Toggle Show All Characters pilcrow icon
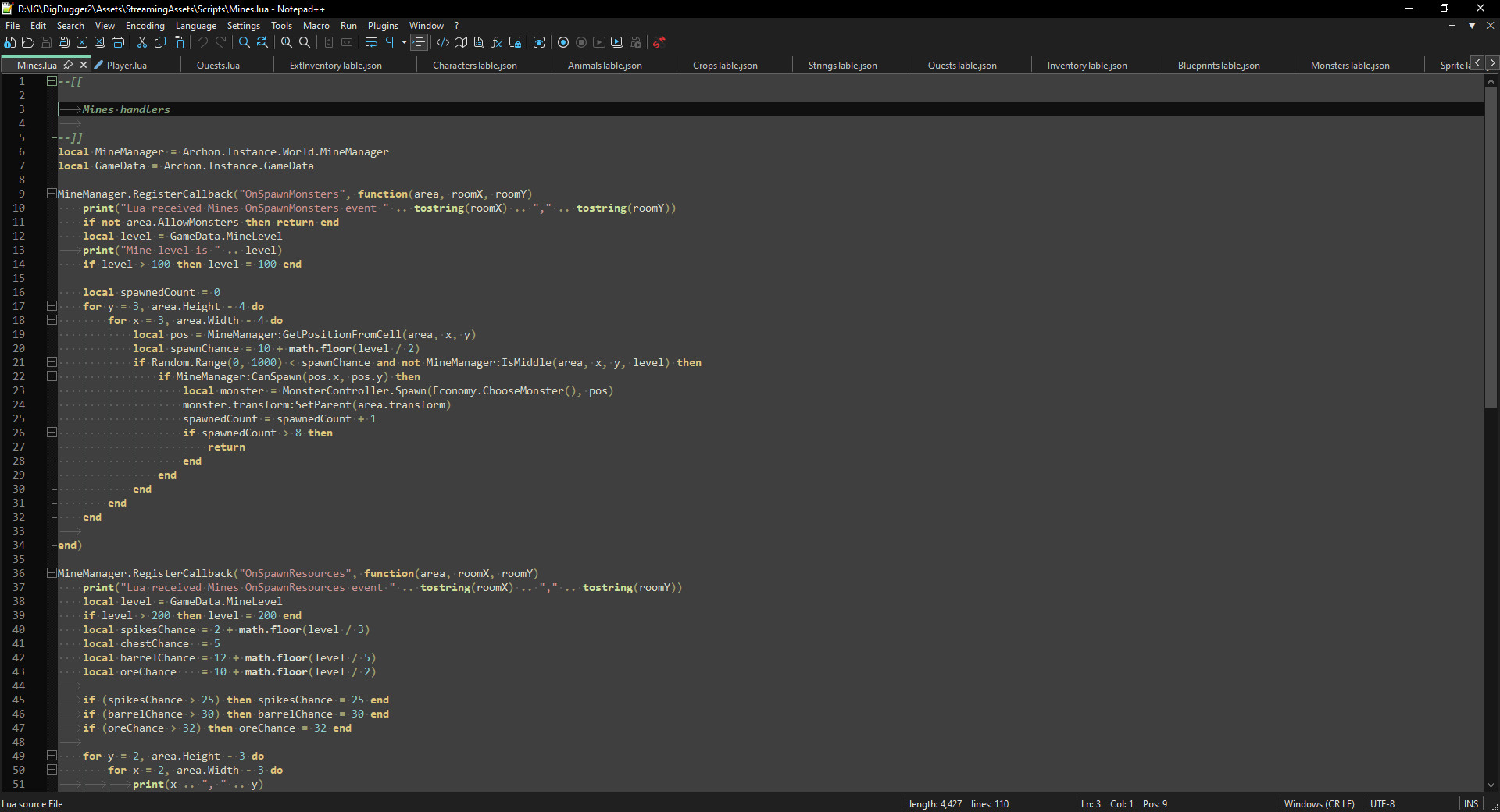Screen dimensions: 1500x812 (x=390, y=42)
